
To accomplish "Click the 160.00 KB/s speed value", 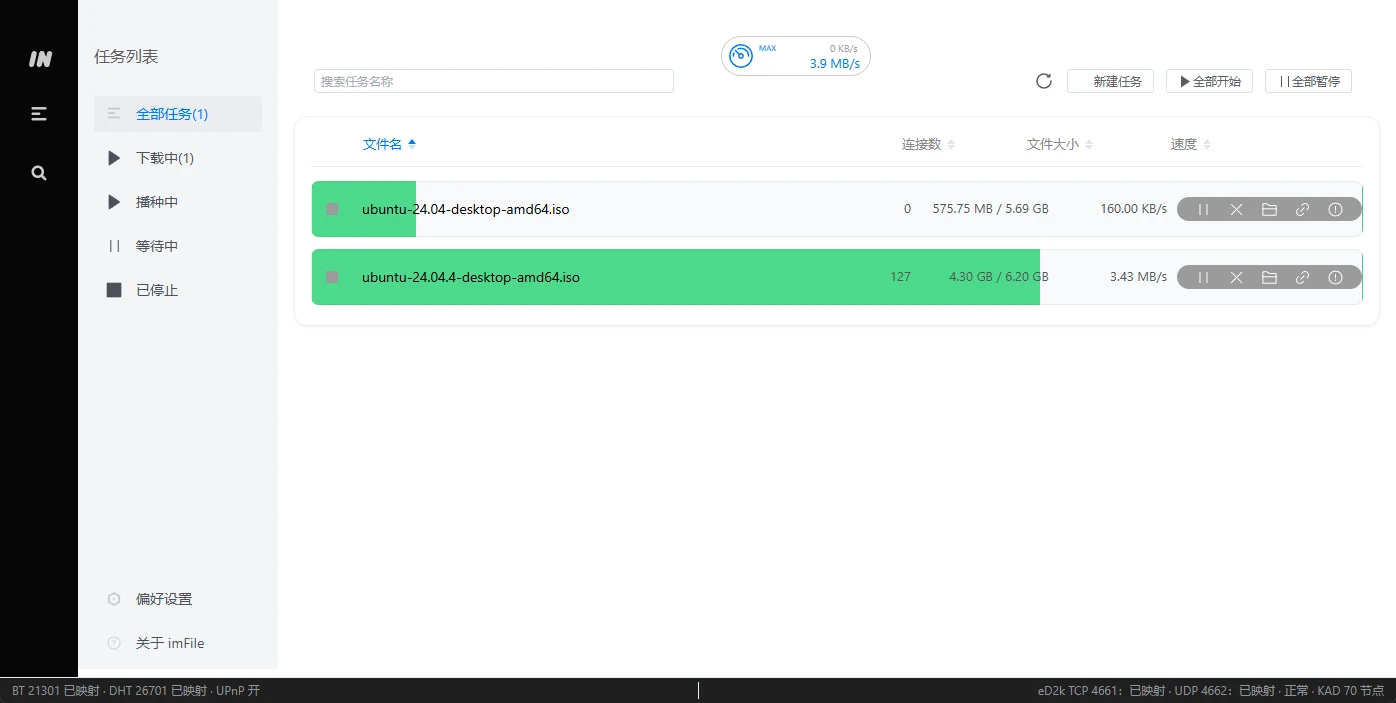I will click(x=1133, y=209).
